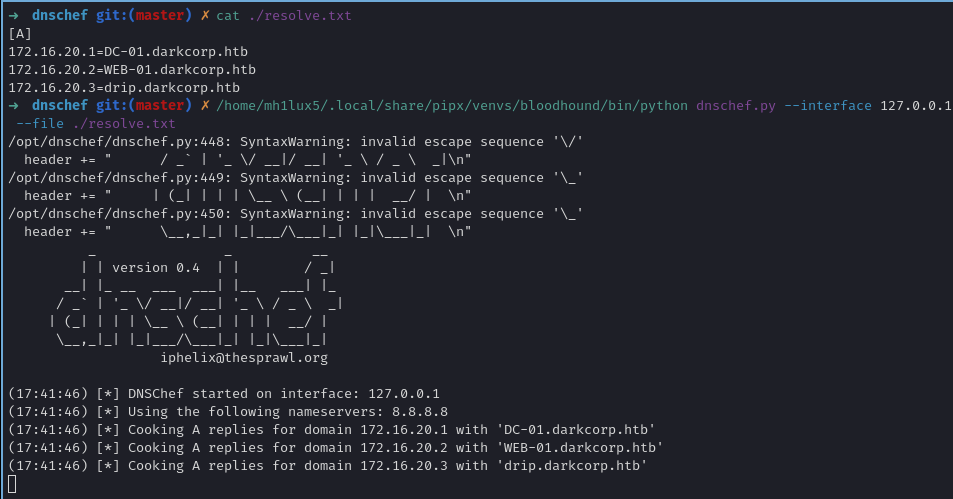Click the dnschef.py:450 SyntaxWarning line
953x499 pixels.
click(295, 214)
